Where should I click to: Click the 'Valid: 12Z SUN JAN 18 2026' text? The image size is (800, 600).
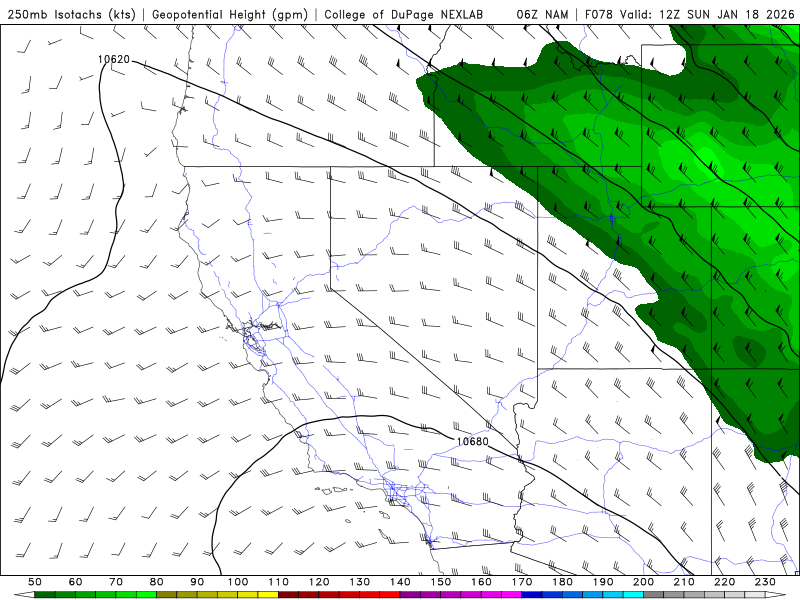pyautogui.click(x=709, y=14)
